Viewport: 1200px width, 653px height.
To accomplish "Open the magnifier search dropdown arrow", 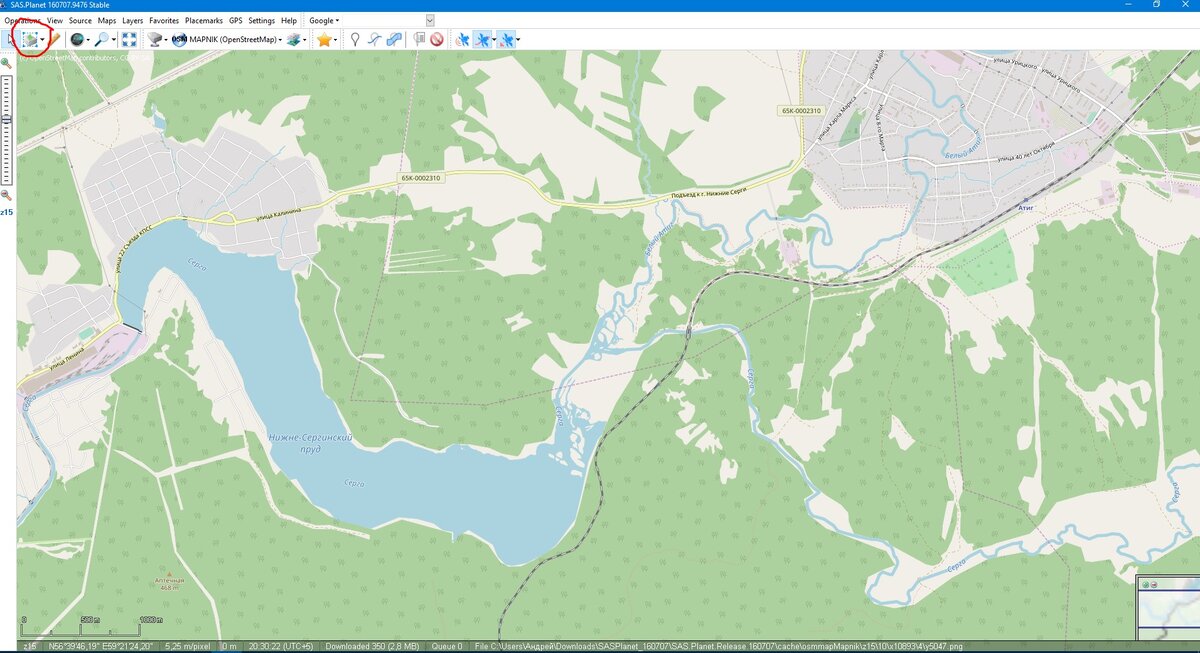I will (114, 40).
